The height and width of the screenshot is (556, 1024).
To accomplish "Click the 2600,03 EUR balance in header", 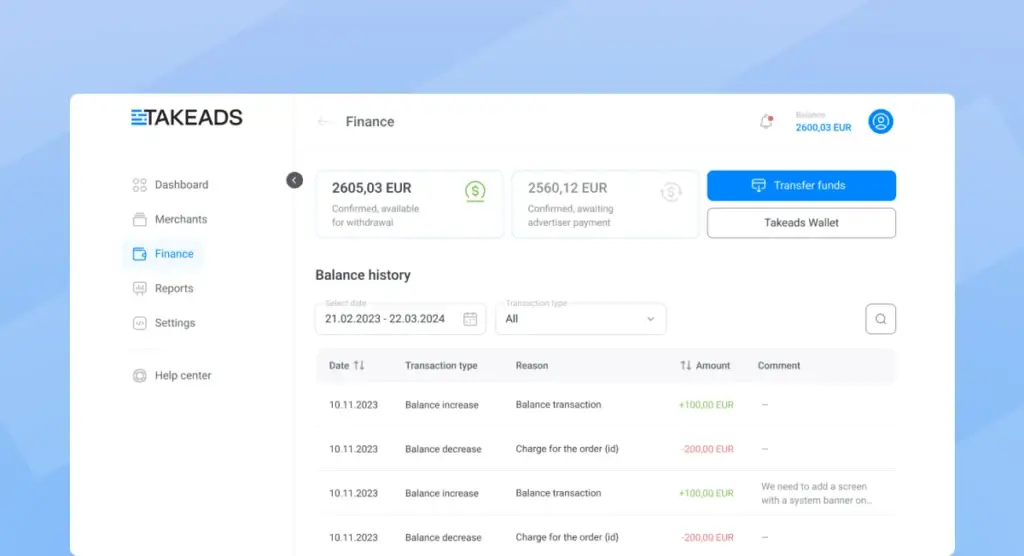I will (823, 127).
